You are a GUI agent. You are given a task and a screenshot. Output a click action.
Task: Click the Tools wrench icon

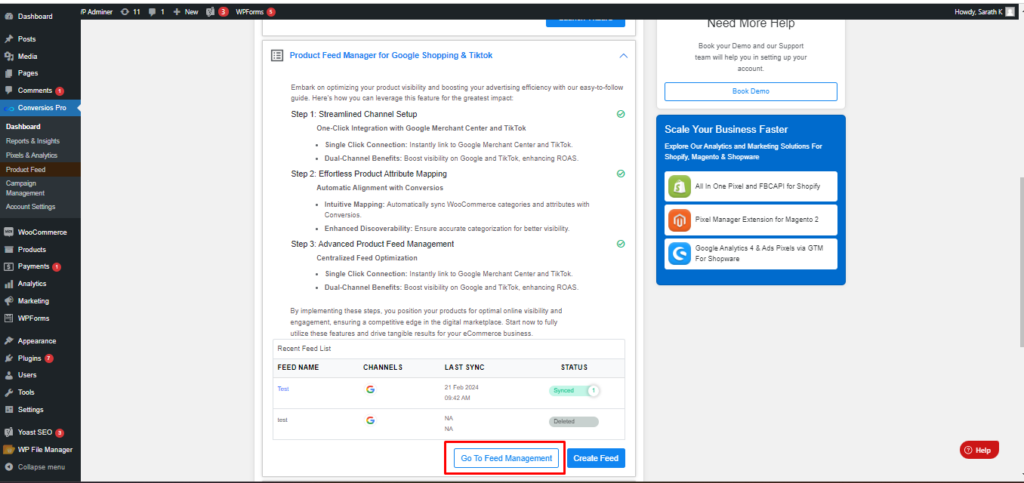tap(8, 392)
